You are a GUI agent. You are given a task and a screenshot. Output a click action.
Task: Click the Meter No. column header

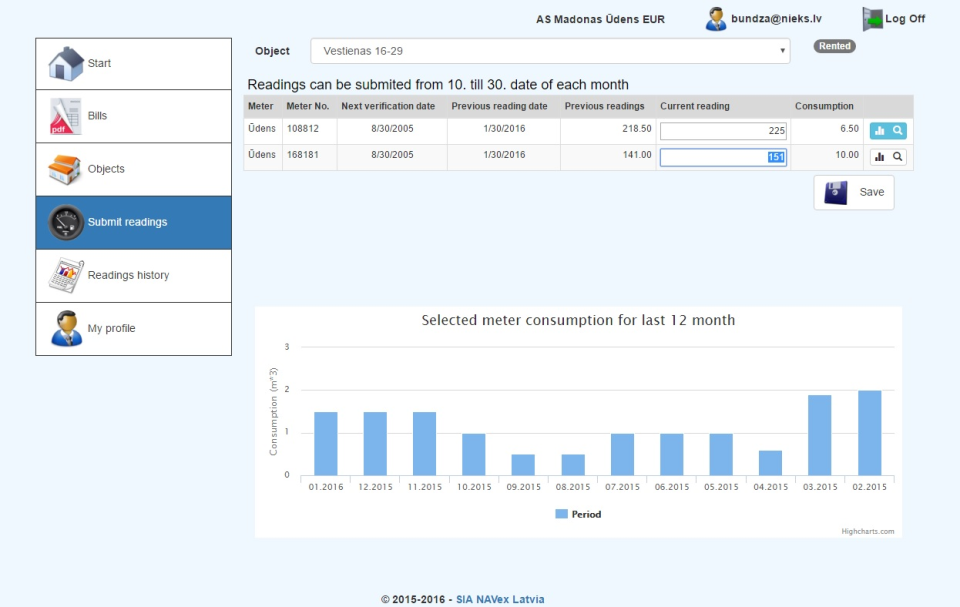(x=308, y=106)
